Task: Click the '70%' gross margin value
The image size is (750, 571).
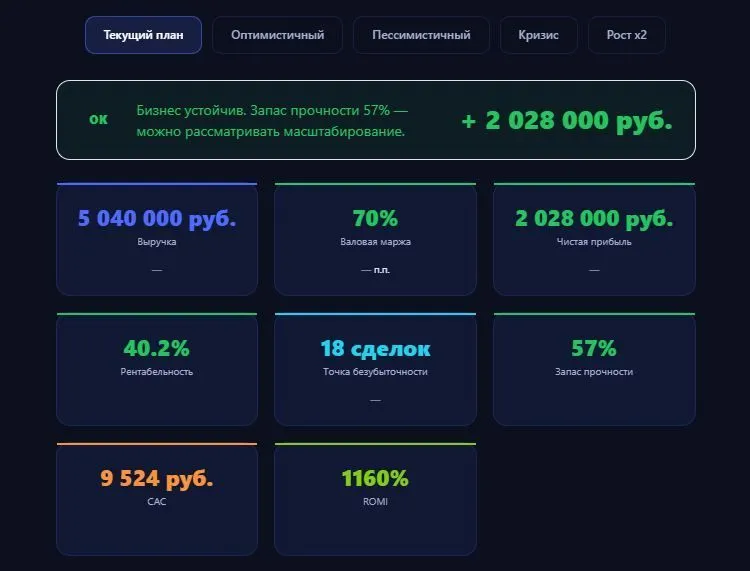Action: point(375,218)
